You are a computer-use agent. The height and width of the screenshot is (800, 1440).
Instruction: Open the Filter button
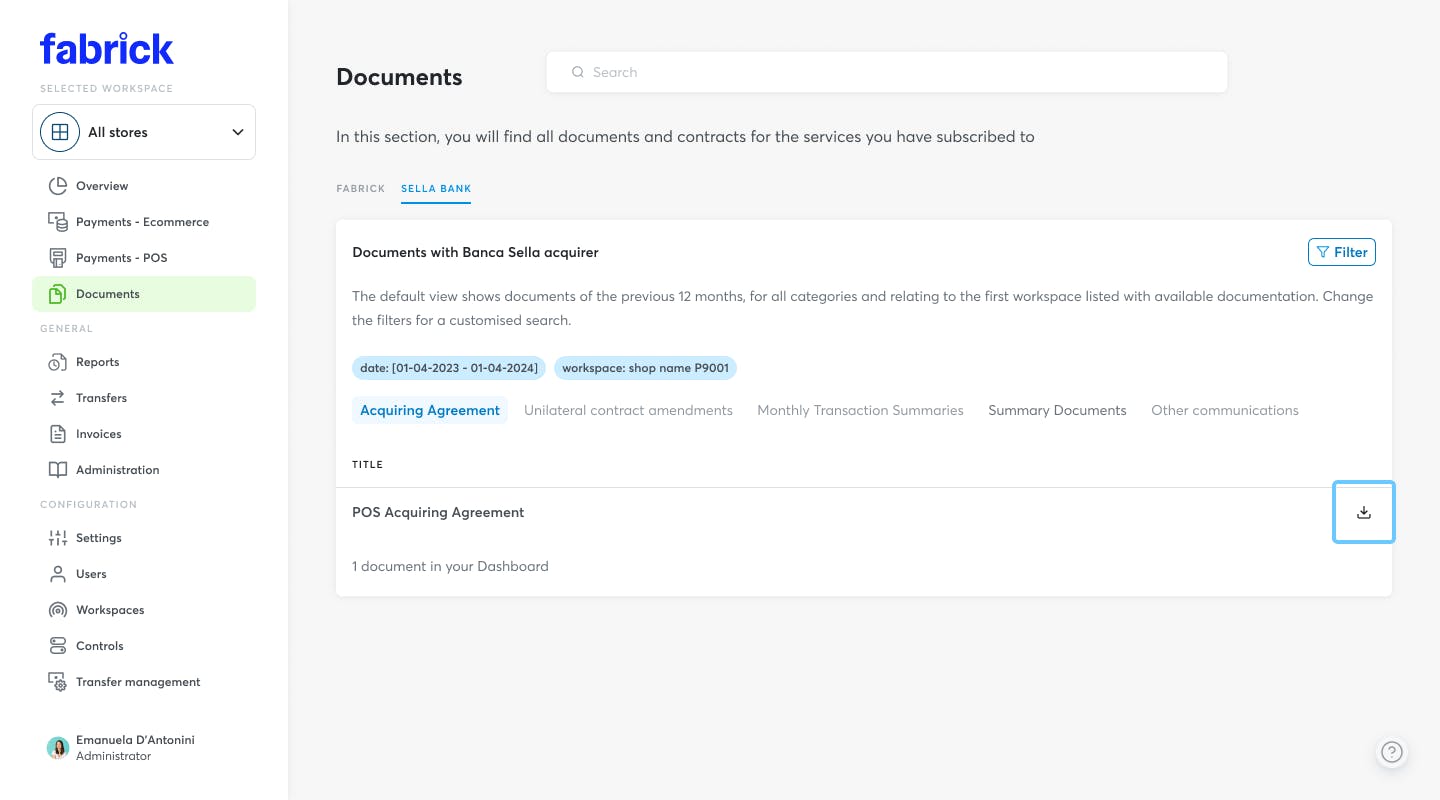click(1342, 252)
